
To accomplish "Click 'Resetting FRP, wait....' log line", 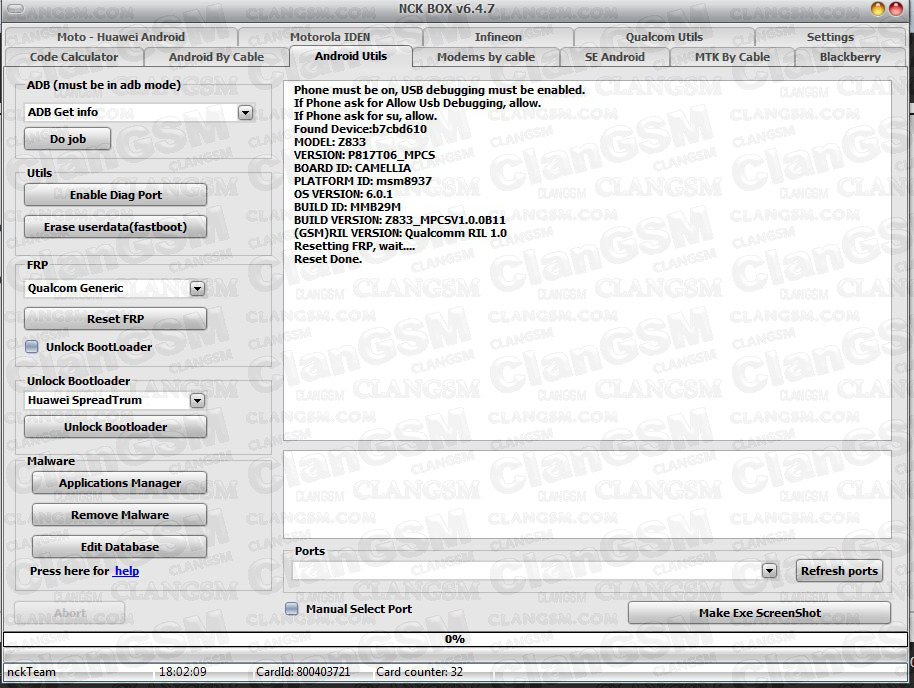I will click(x=354, y=246).
